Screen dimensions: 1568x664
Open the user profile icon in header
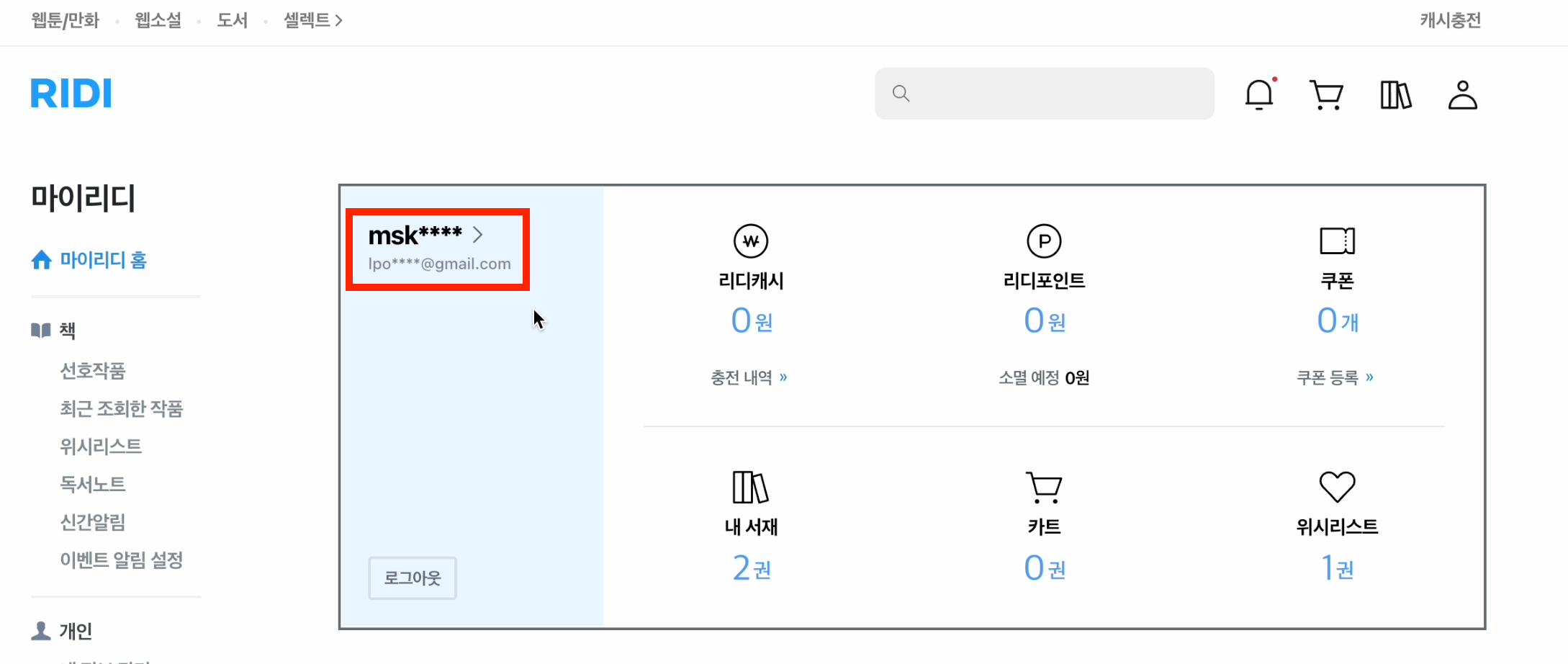(x=1462, y=94)
